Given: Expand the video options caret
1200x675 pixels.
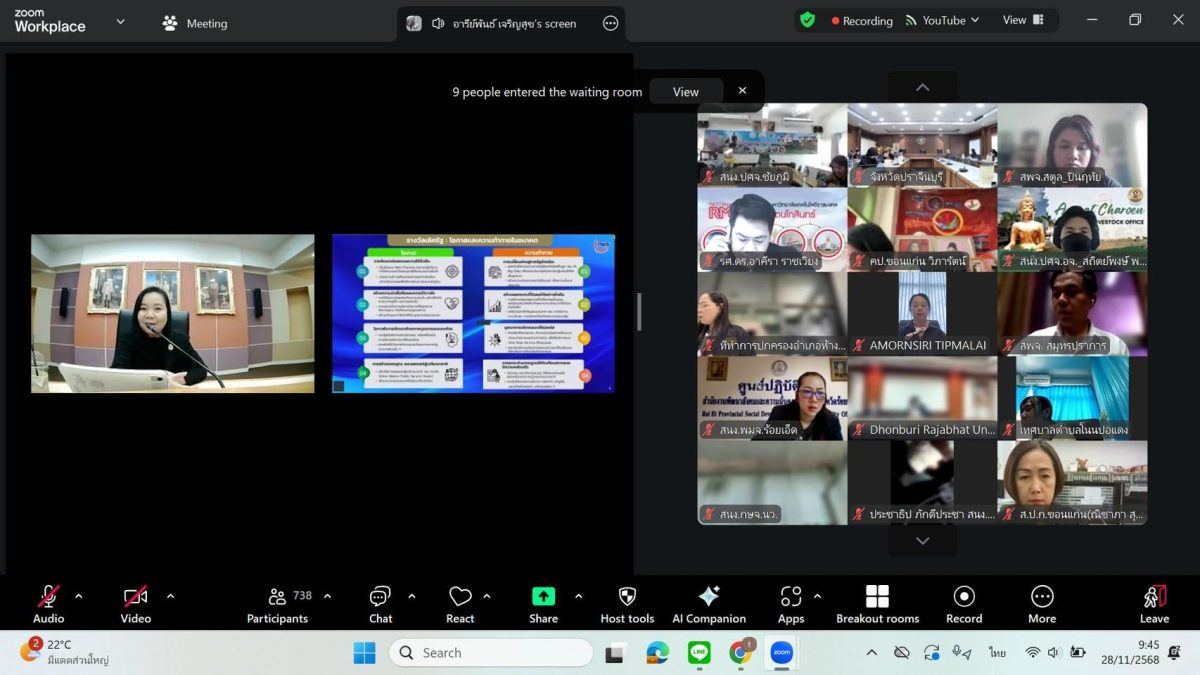Looking at the screenshot, I should 170,596.
